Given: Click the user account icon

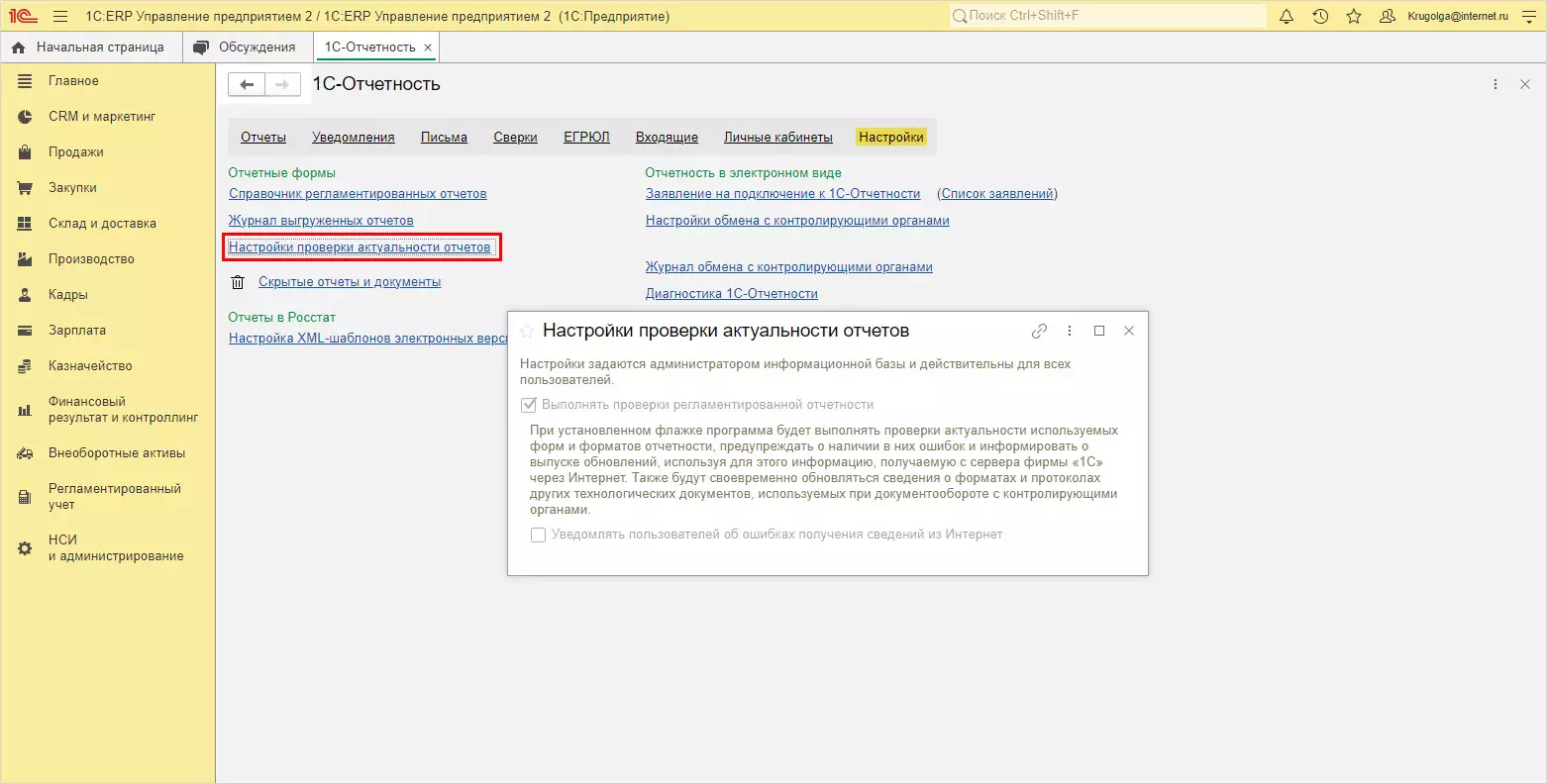Looking at the screenshot, I should click(1388, 16).
